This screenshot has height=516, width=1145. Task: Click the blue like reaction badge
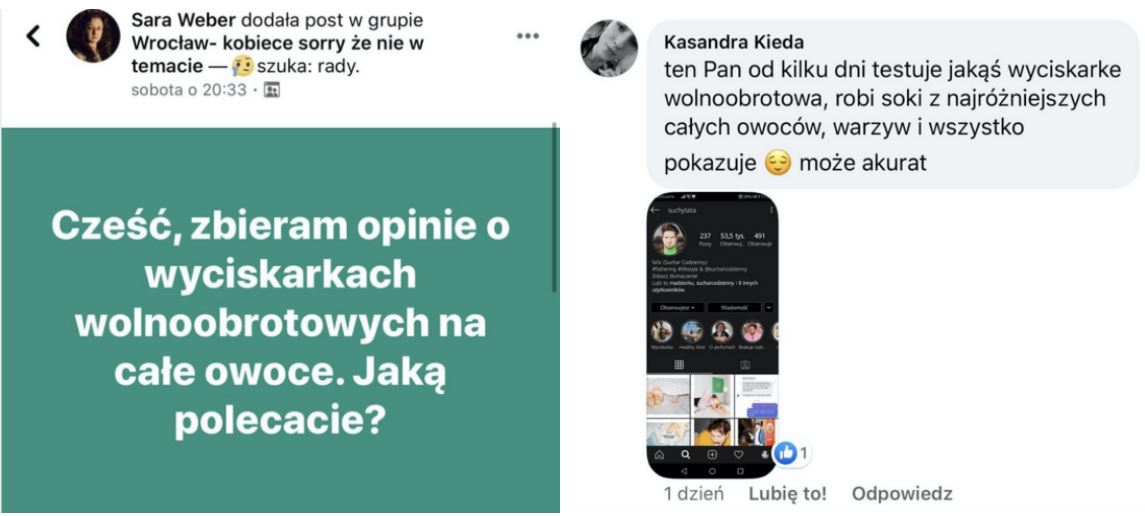coord(786,453)
